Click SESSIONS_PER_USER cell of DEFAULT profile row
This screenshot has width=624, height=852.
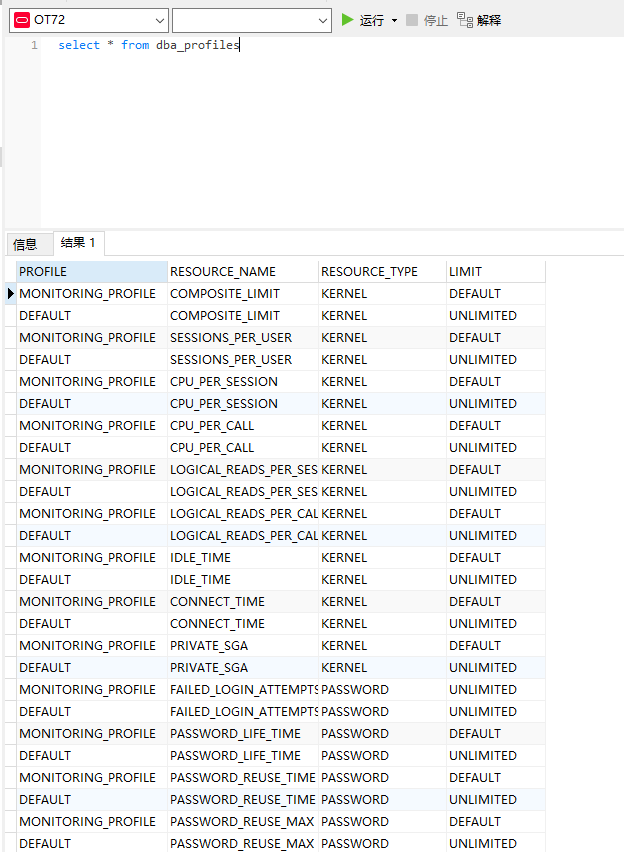pos(243,360)
